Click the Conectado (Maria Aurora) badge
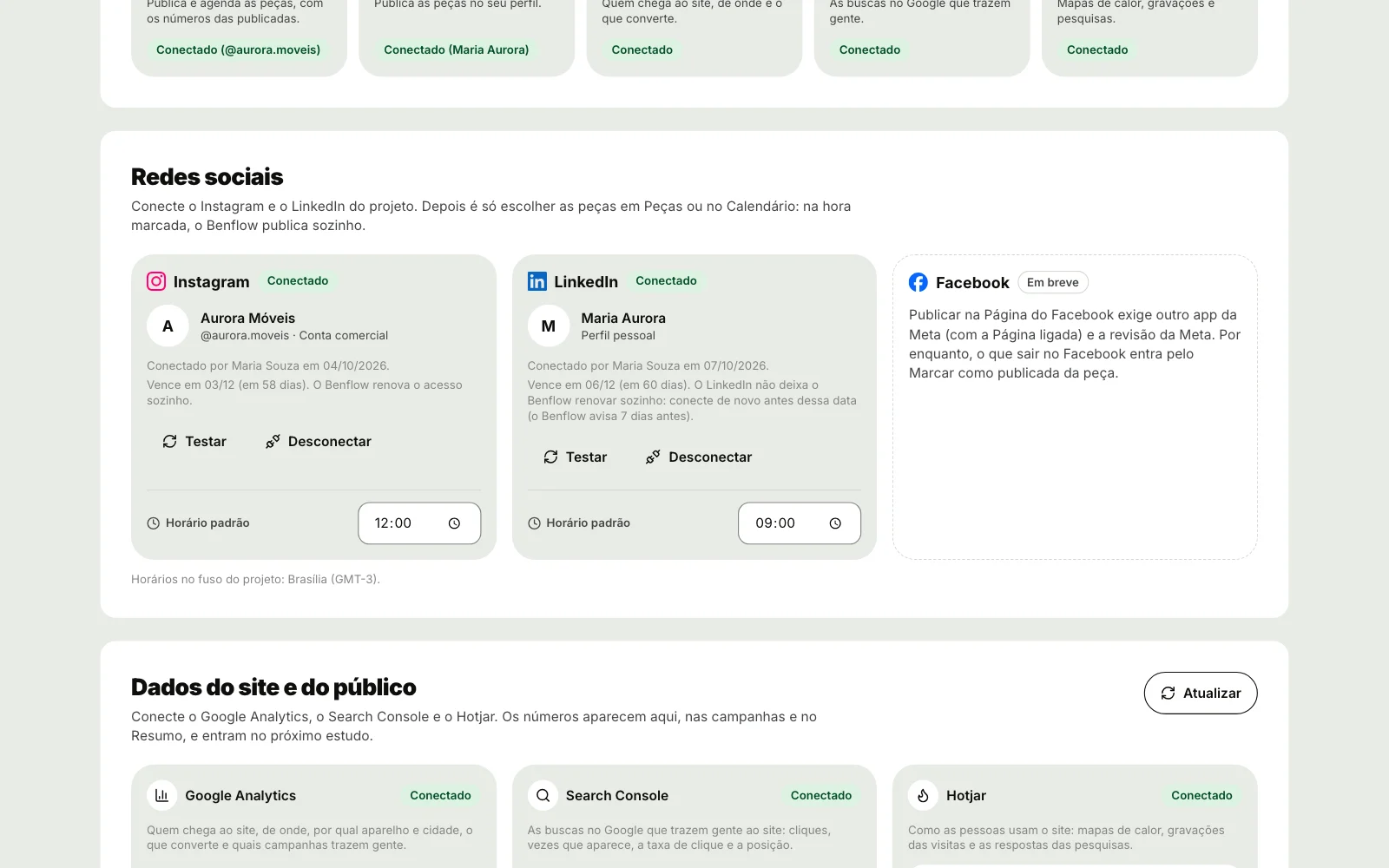The width and height of the screenshot is (1389, 868). (x=457, y=49)
